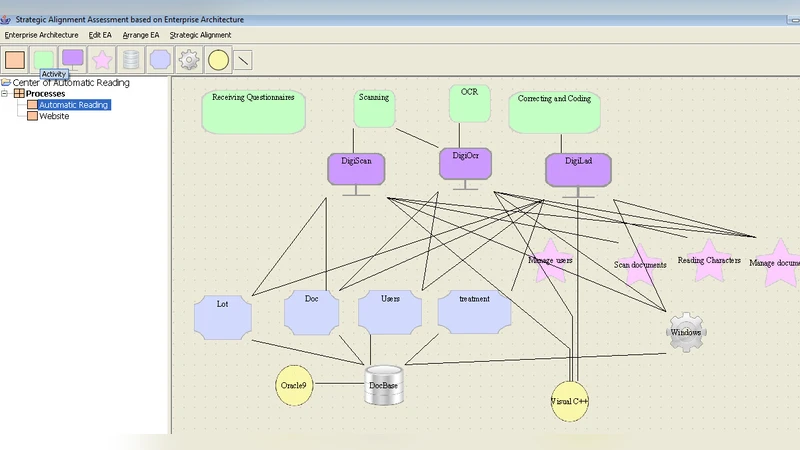Select the database cylinder tool
The width and height of the screenshot is (800, 450).
(131, 60)
